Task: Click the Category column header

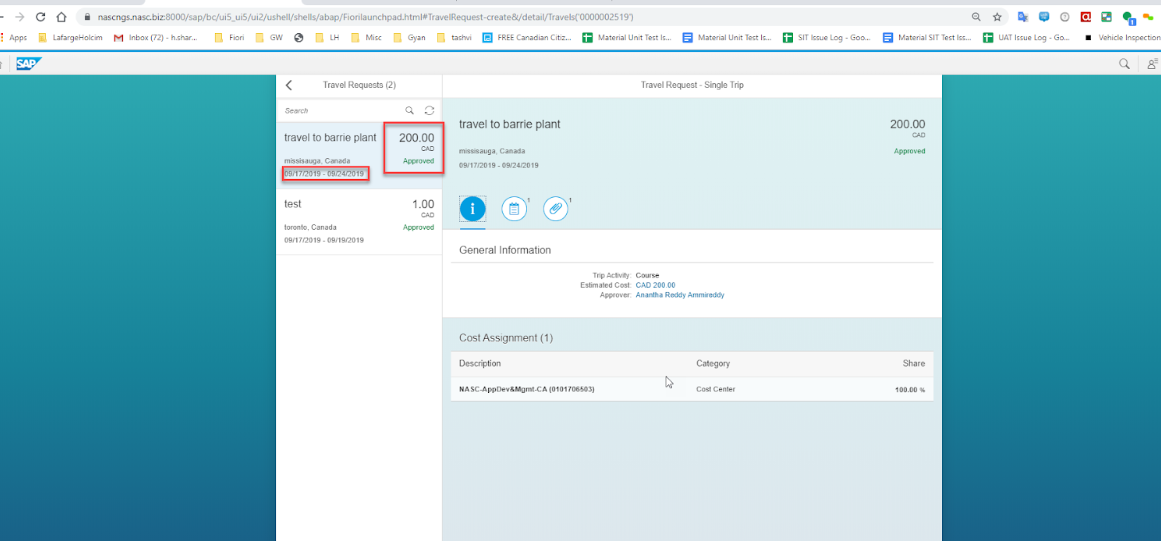Action: click(713, 363)
